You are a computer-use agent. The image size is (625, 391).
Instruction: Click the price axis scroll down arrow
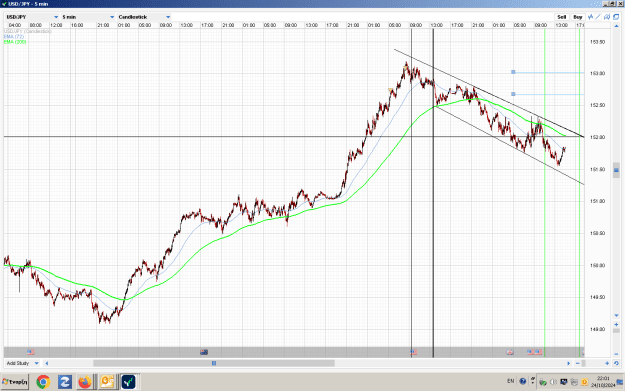tap(616, 316)
